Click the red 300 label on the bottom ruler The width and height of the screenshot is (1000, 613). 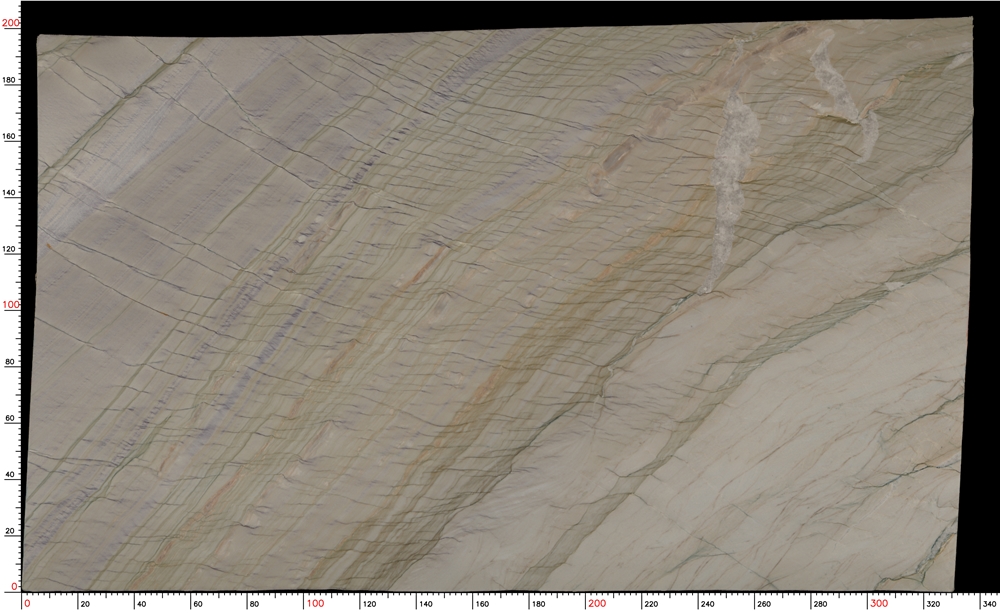(878, 603)
